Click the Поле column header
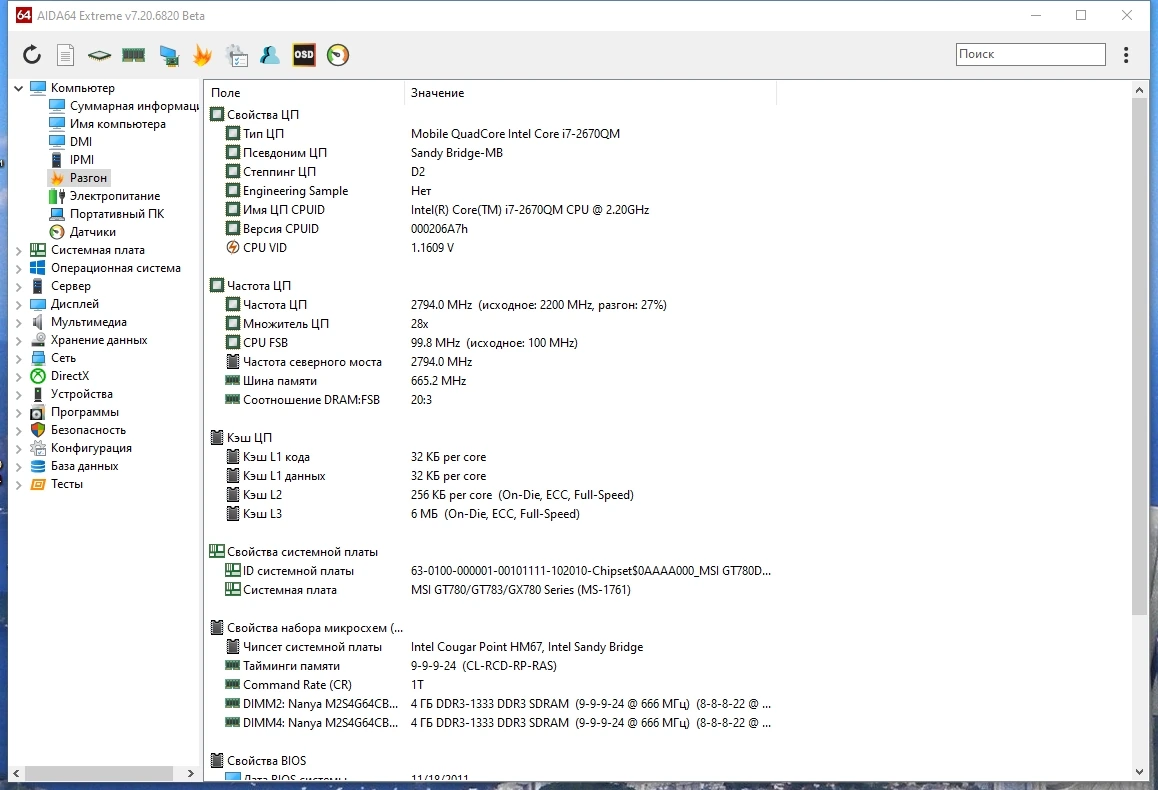Screen dimensions: 1158x790 pos(304,93)
